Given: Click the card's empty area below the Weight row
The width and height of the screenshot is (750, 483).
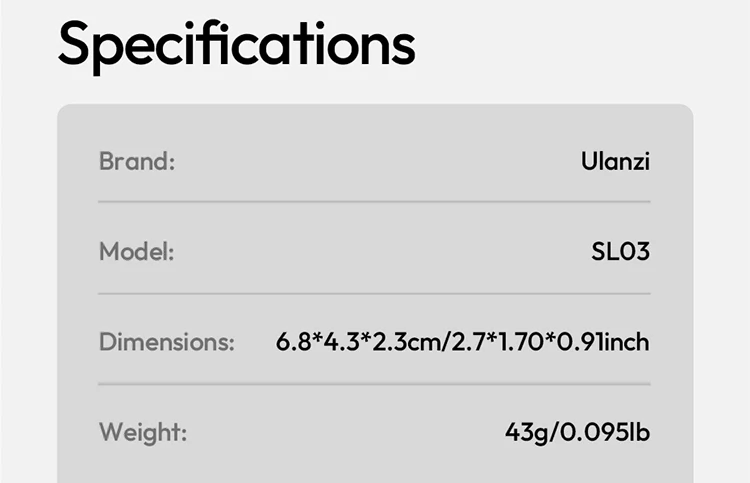Looking at the screenshot, I should (374, 470).
